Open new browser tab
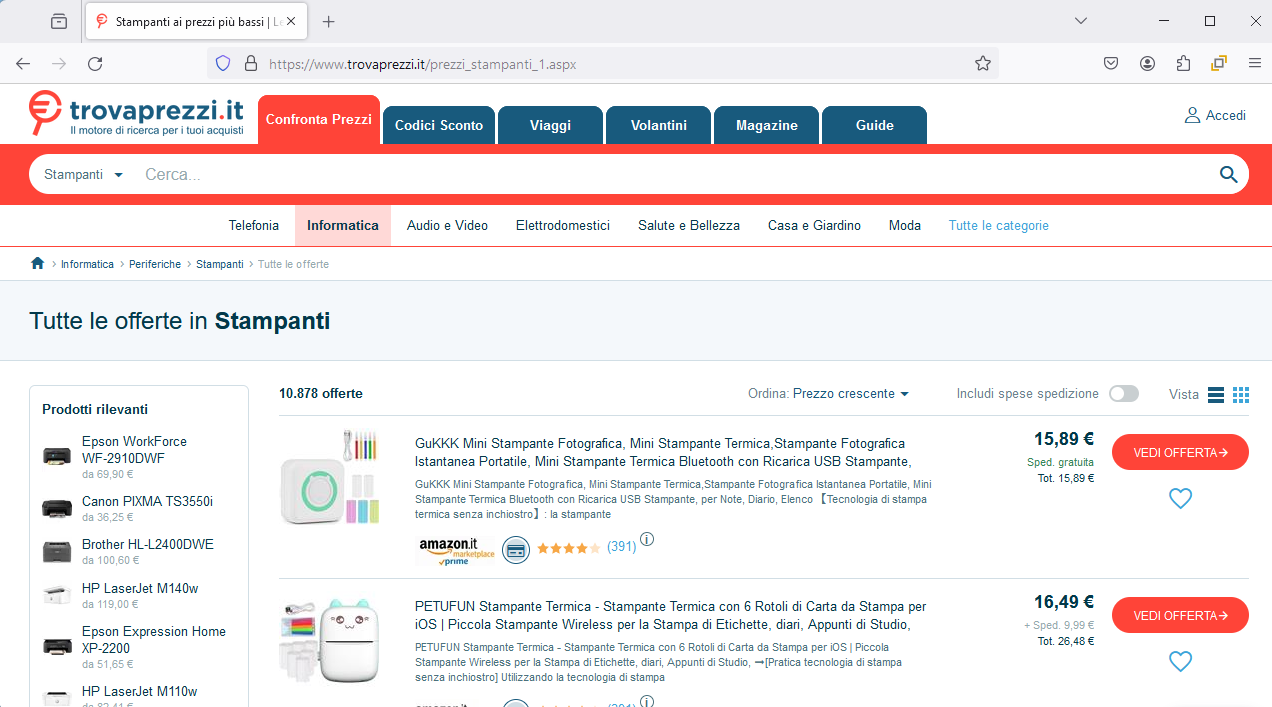Image resolution: width=1272 pixels, height=707 pixels. pos(329,21)
